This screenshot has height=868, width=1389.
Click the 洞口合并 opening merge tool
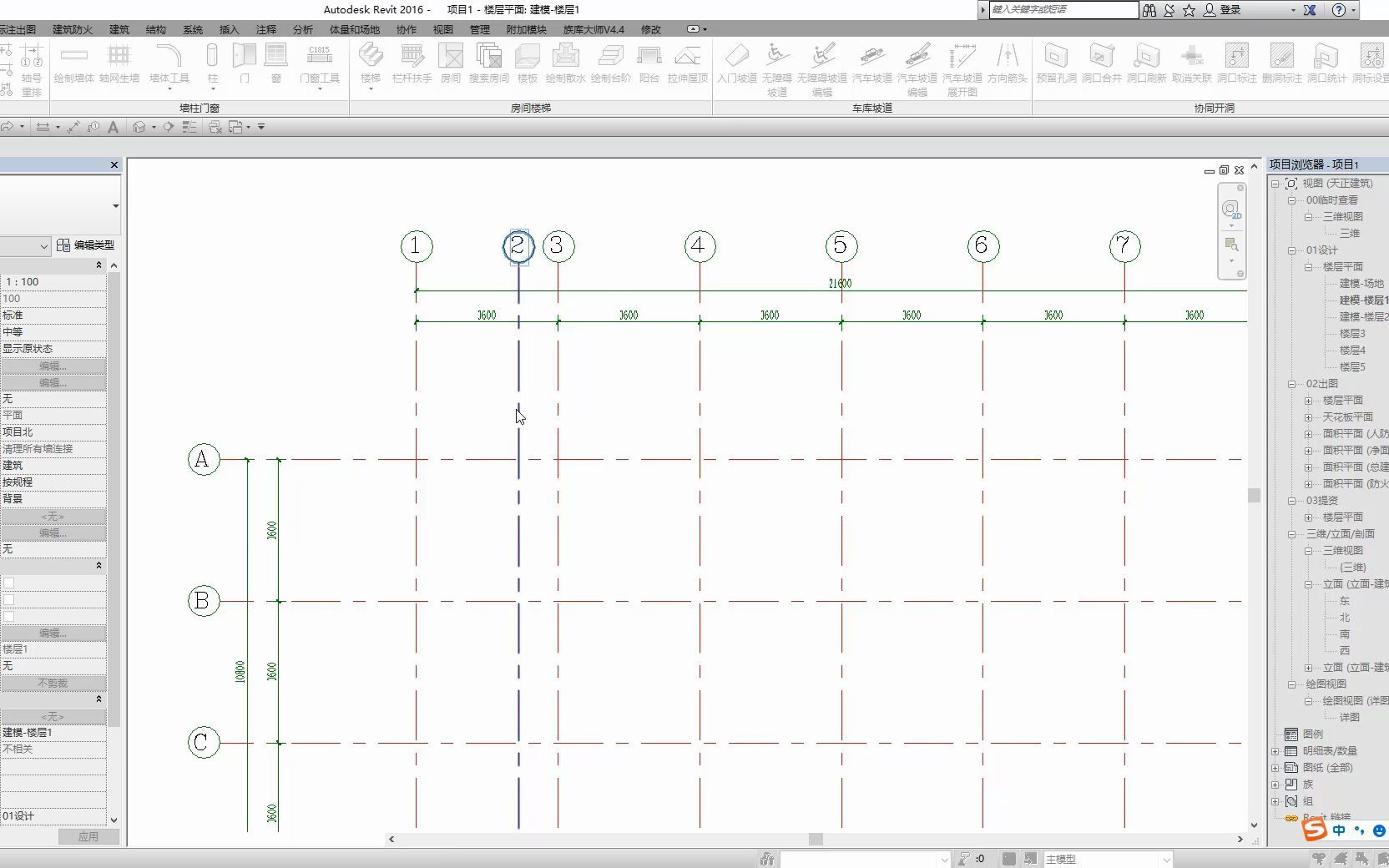tap(1102, 63)
